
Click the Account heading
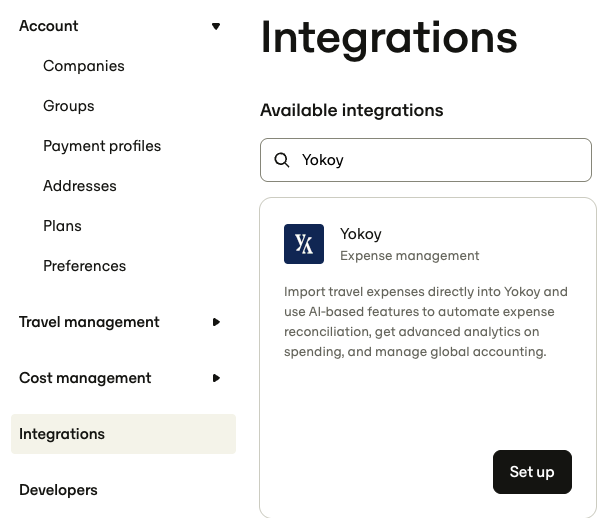pyautogui.click(x=49, y=26)
